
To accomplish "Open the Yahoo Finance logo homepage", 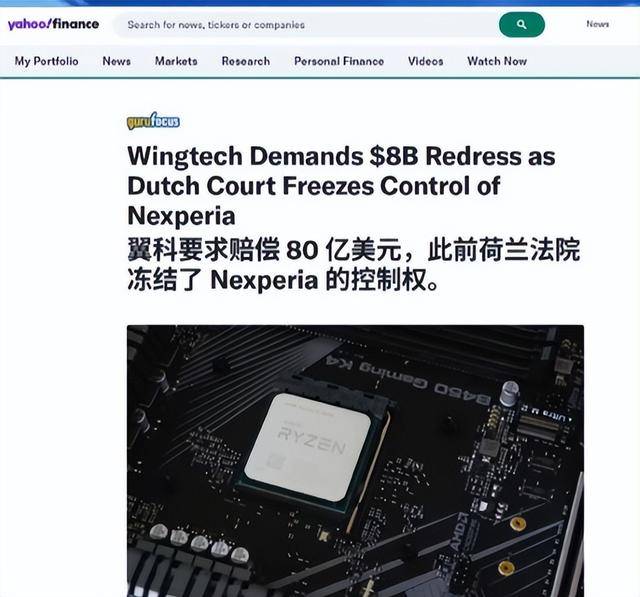I will (53, 24).
